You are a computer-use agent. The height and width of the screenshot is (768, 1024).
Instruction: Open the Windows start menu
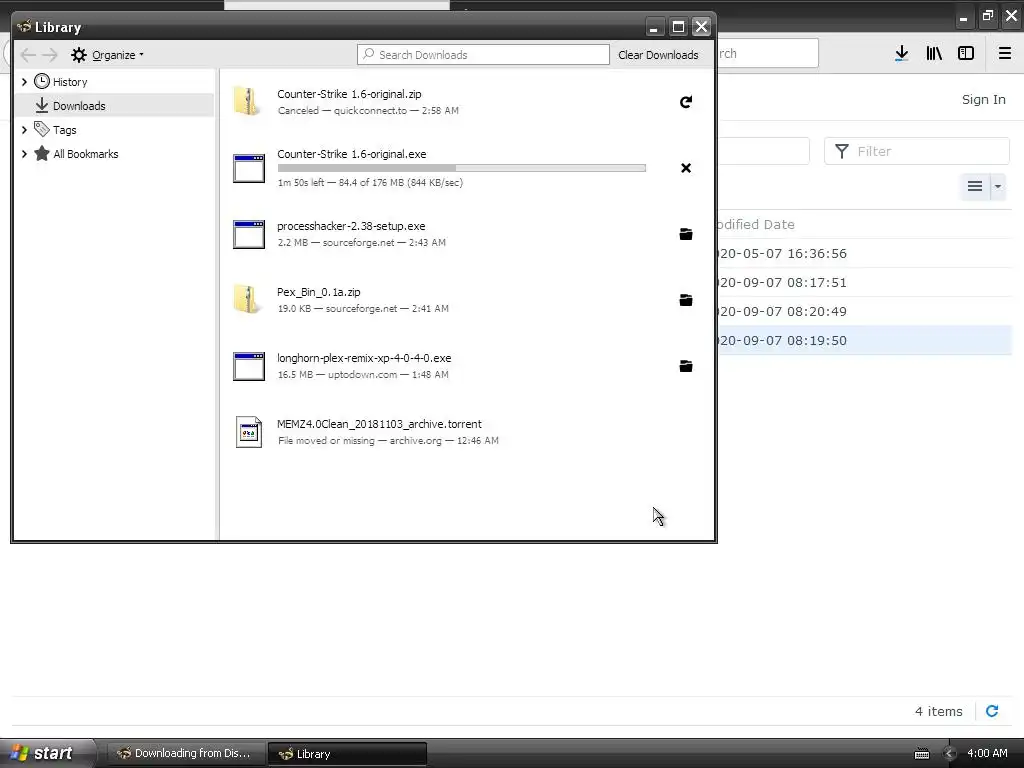coord(47,753)
